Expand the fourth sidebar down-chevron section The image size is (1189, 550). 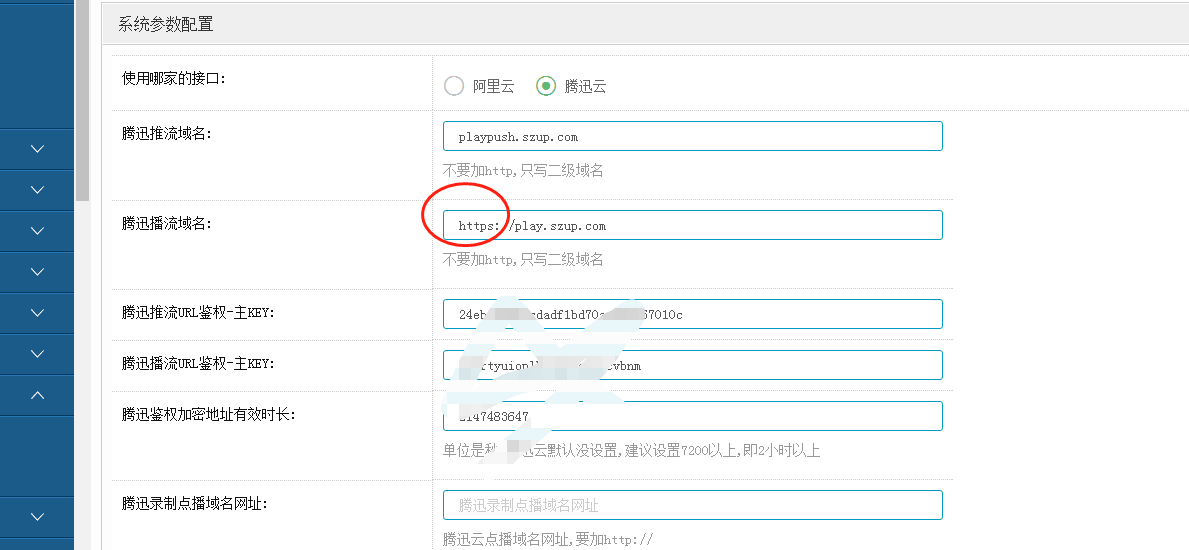37,272
